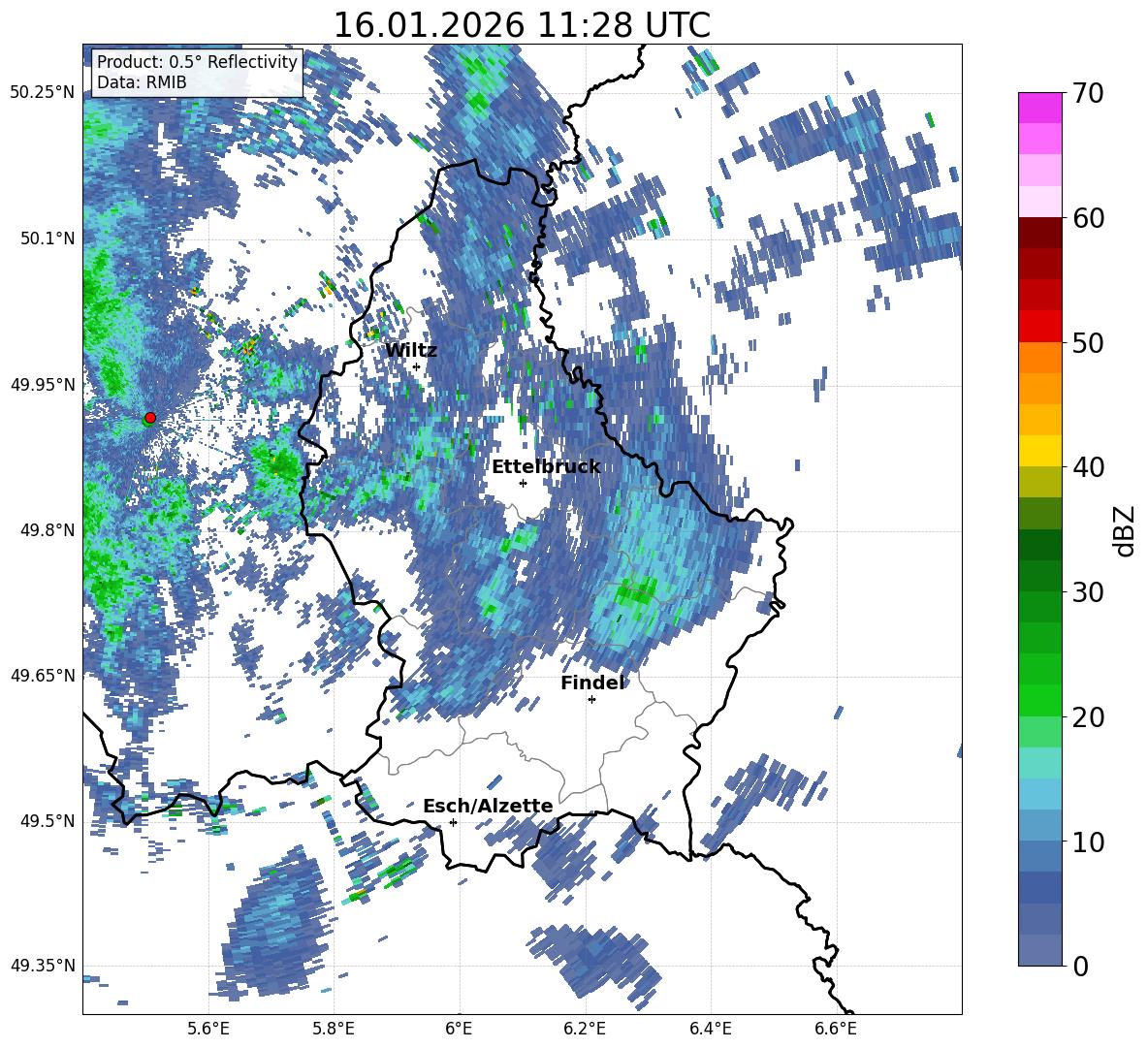Click the colorbar tick value 30
This screenshot has width=1148, height=1048.
point(1088,592)
